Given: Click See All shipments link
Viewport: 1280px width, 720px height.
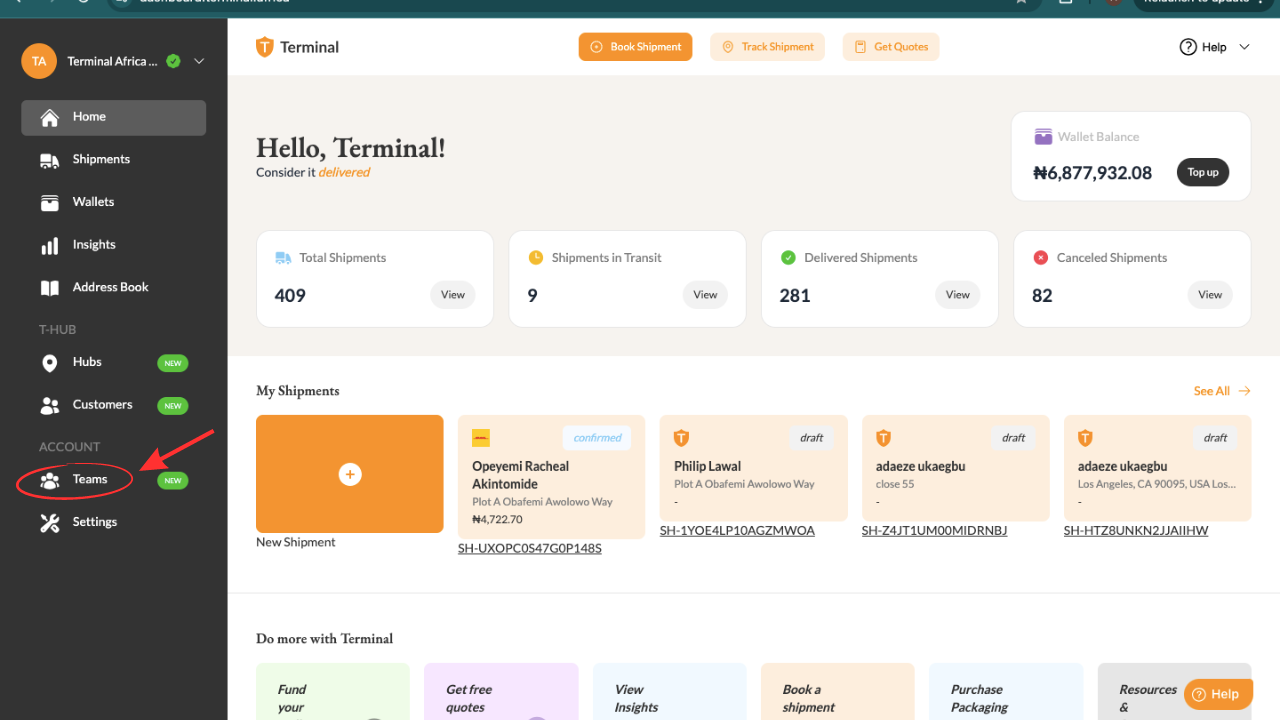Looking at the screenshot, I should [x=1222, y=391].
